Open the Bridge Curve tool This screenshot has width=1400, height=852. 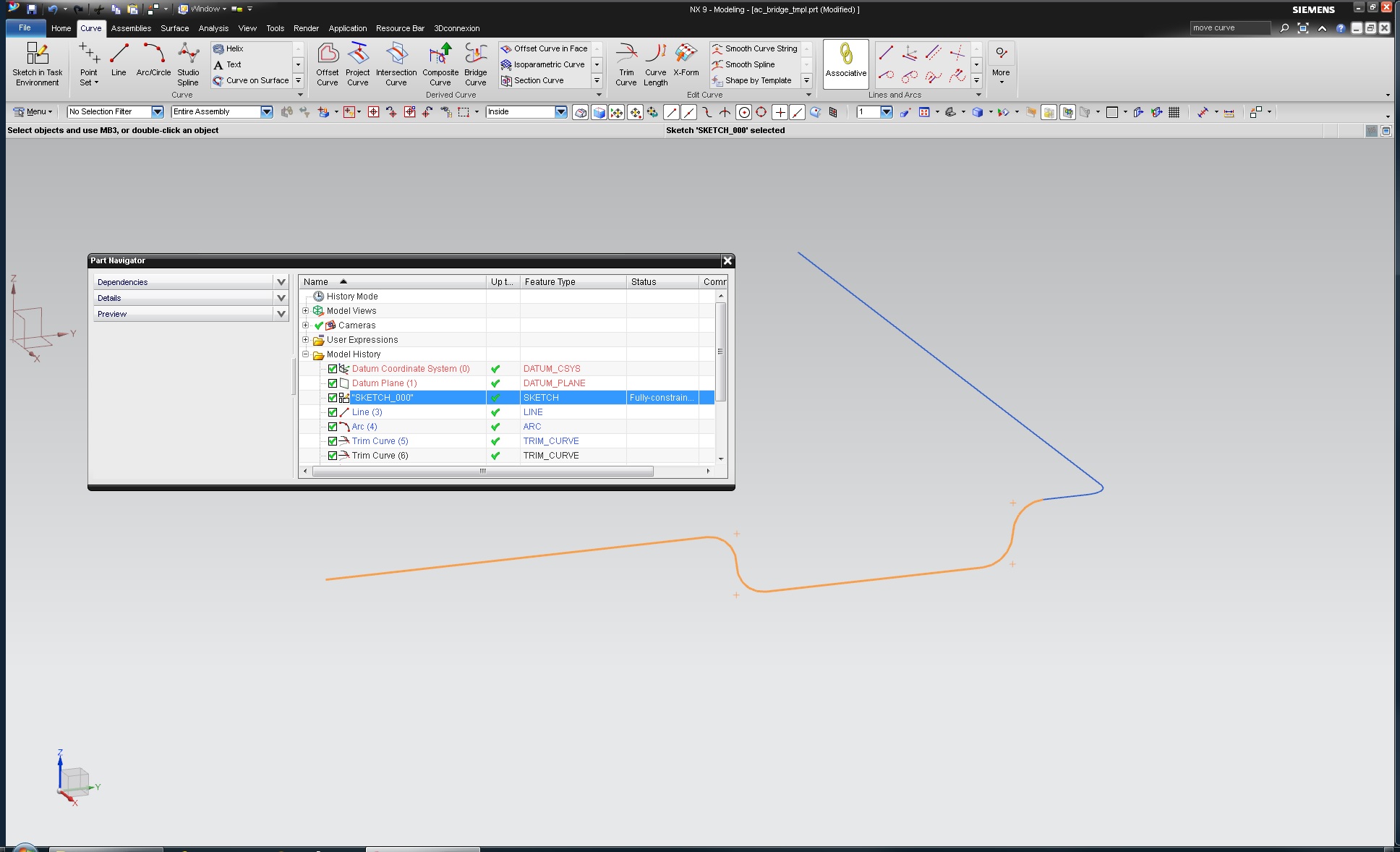coord(476,64)
